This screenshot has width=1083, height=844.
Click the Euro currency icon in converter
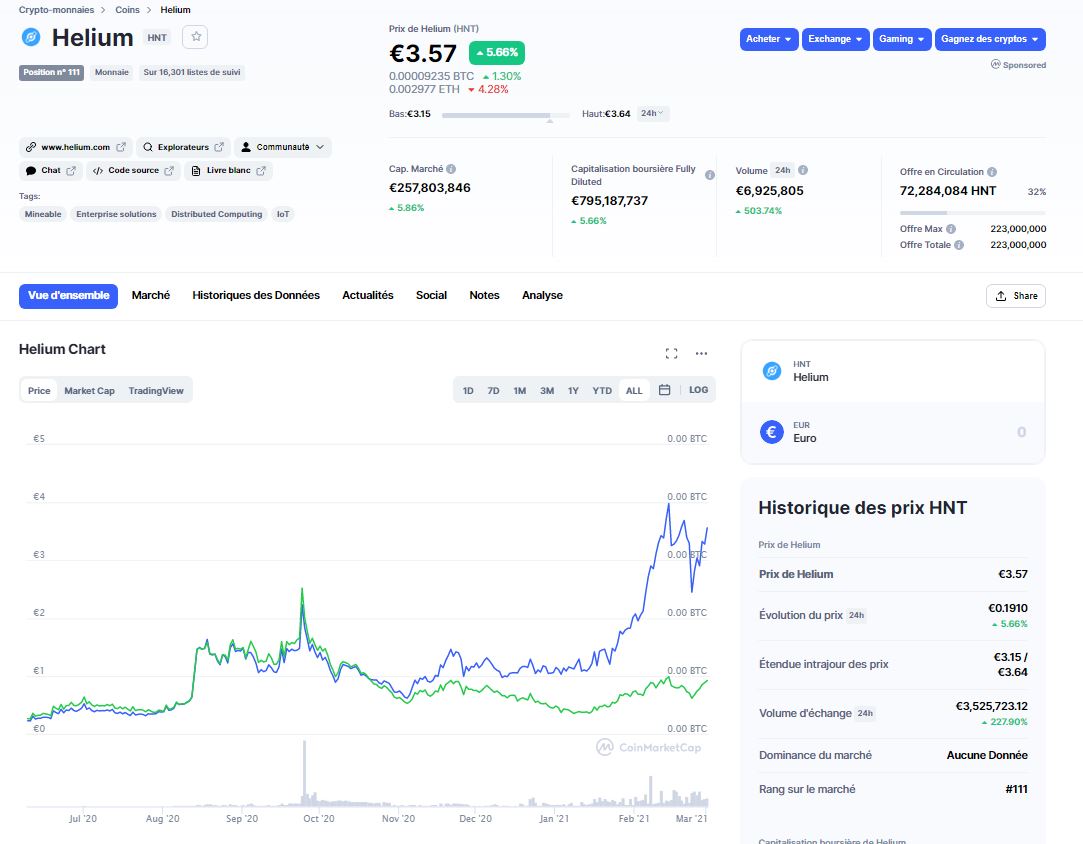point(771,432)
